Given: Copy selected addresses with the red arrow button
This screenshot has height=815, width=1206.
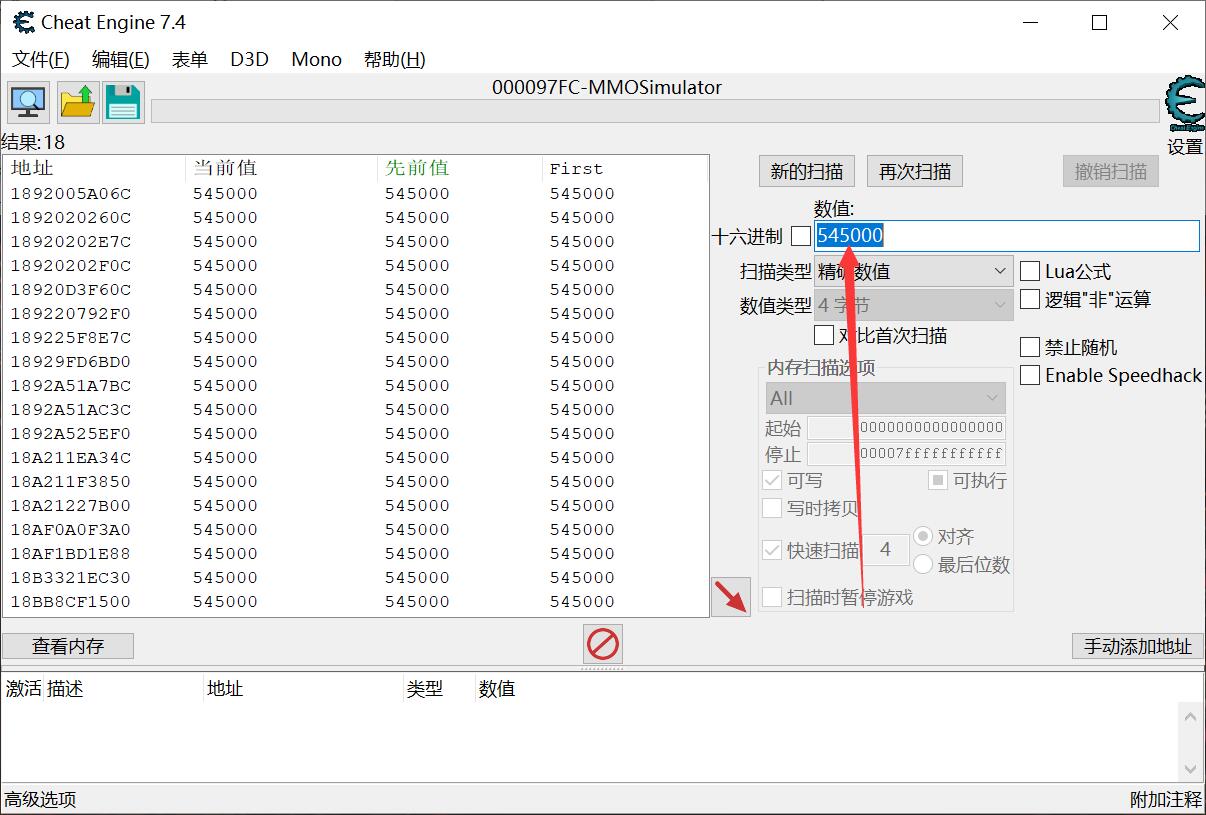Looking at the screenshot, I should click(731, 597).
